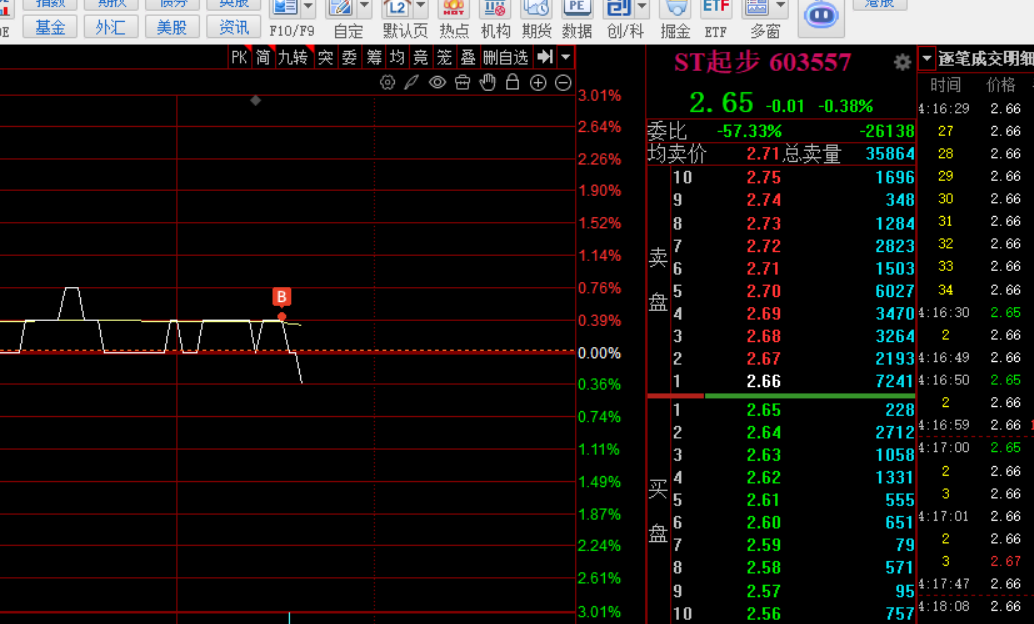Viewport: 1034px width, 624px height.
Task: Click the collapse-panel arrow icon
Action: [x=545, y=57]
